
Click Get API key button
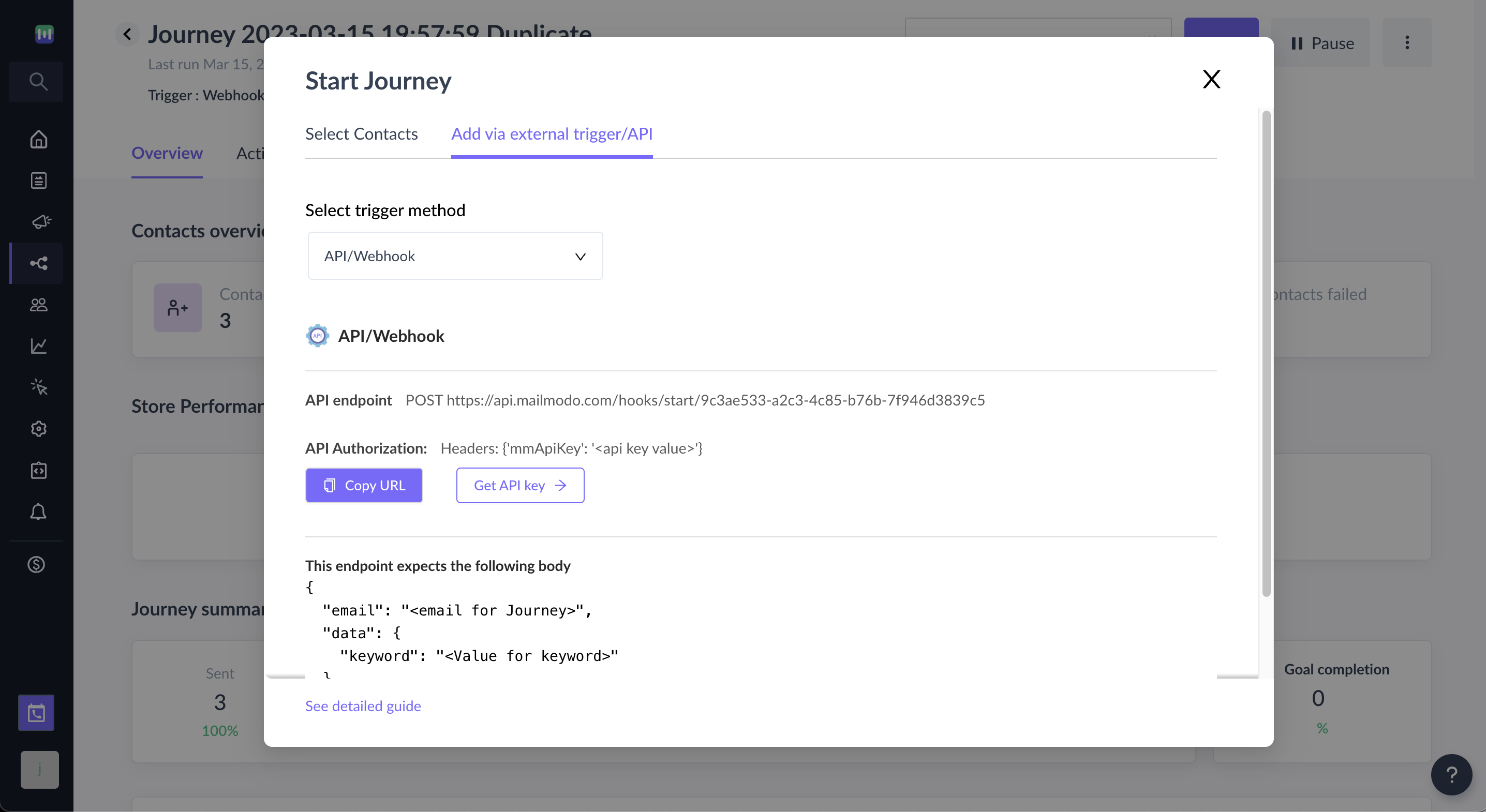point(520,485)
